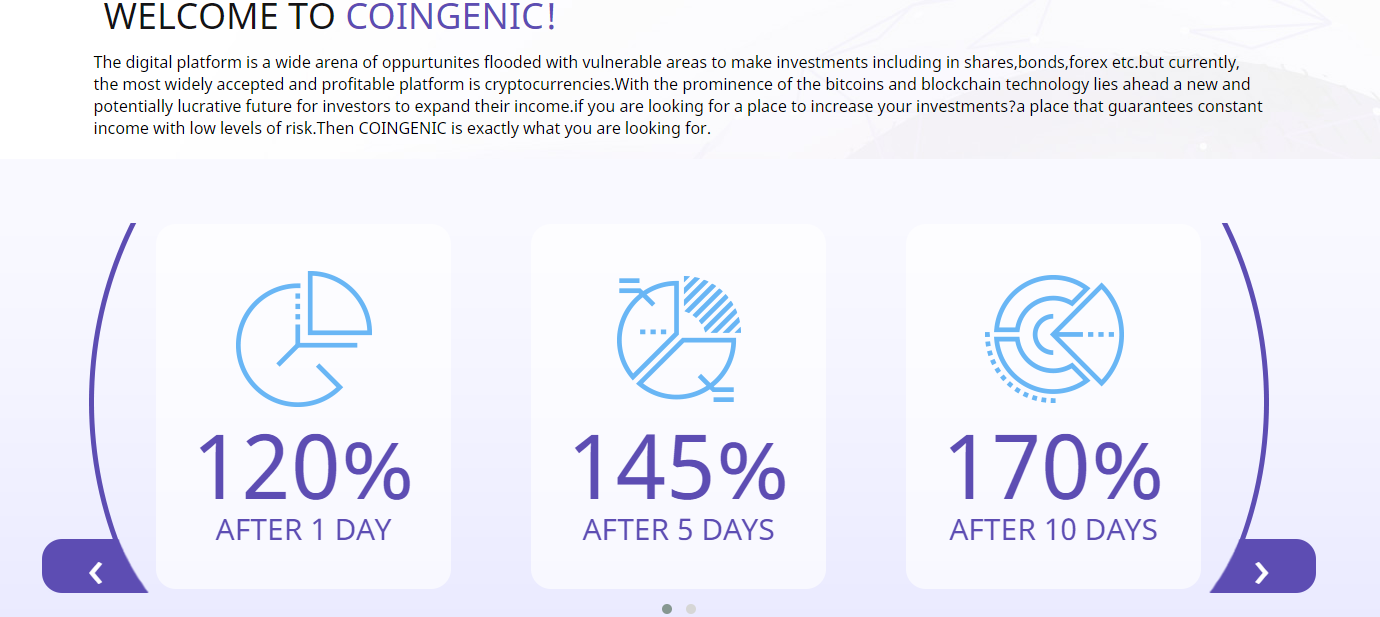Click the purple COINGENIC! heading word
The height and width of the screenshot is (617, 1380).
[451, 17]
